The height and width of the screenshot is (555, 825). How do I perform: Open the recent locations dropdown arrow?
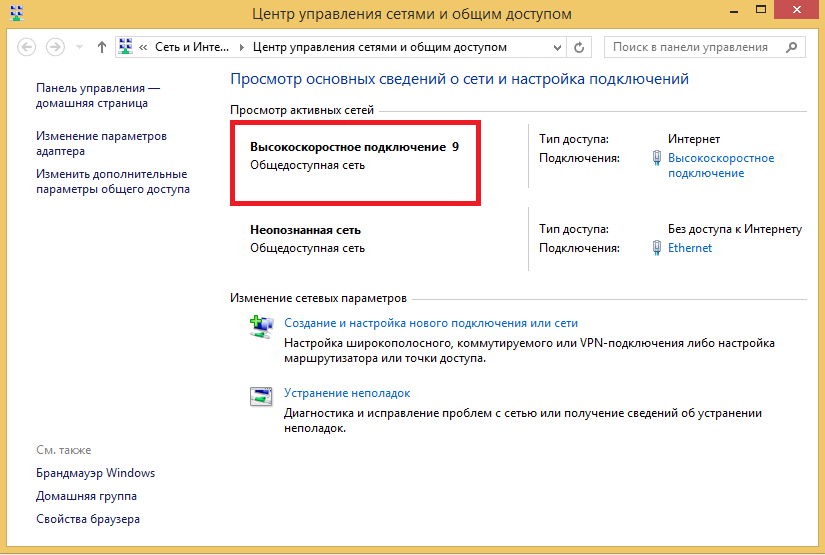click(x=80, y=47)
